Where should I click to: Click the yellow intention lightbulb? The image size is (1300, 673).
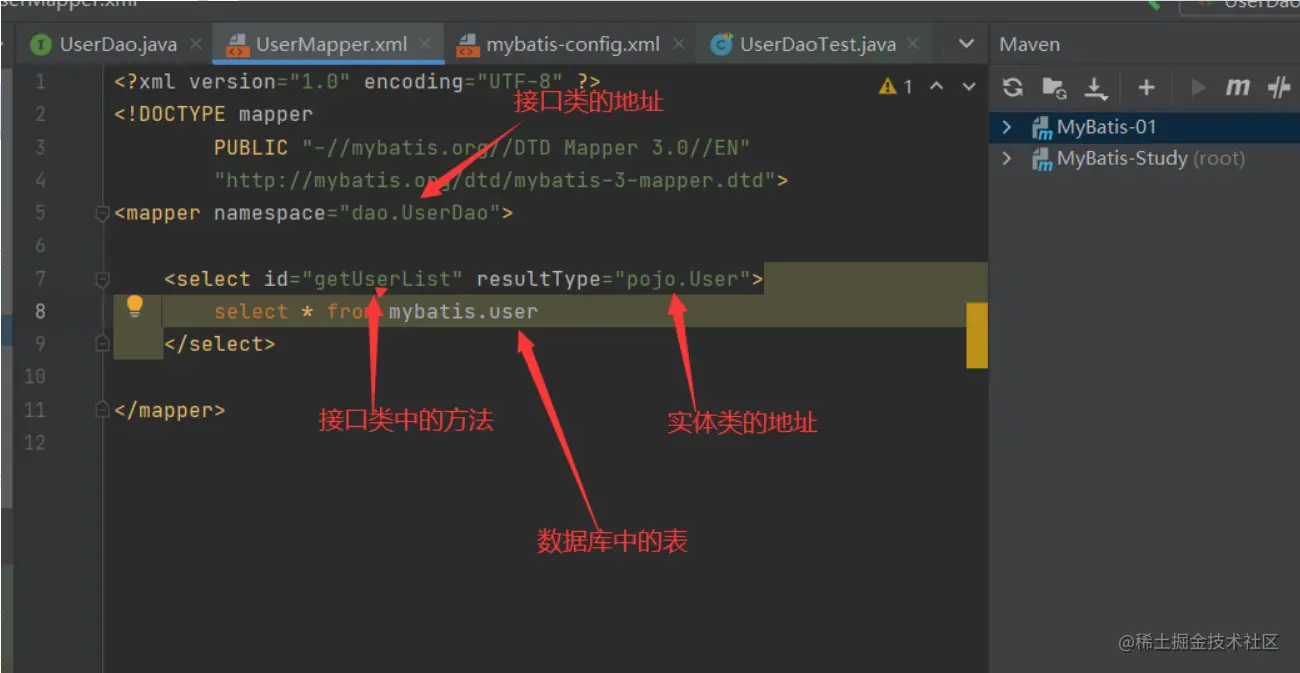(135, 308)
